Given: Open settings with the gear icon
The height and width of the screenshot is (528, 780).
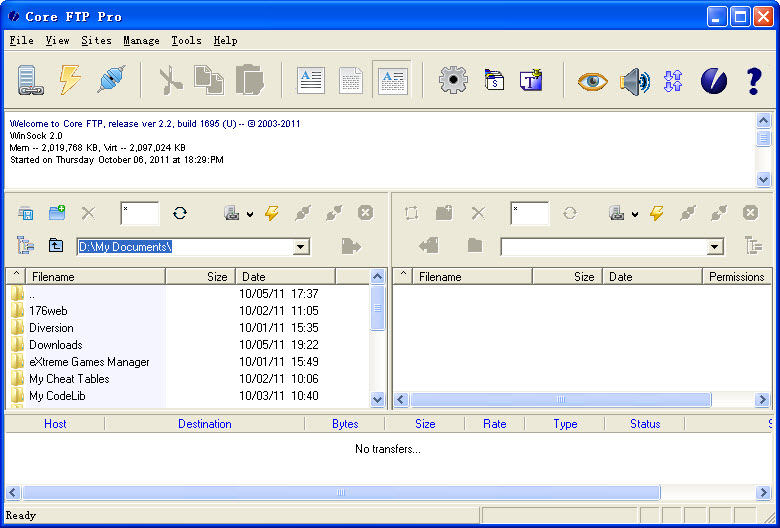Looking at the screenshot, I should click(453, 80).
